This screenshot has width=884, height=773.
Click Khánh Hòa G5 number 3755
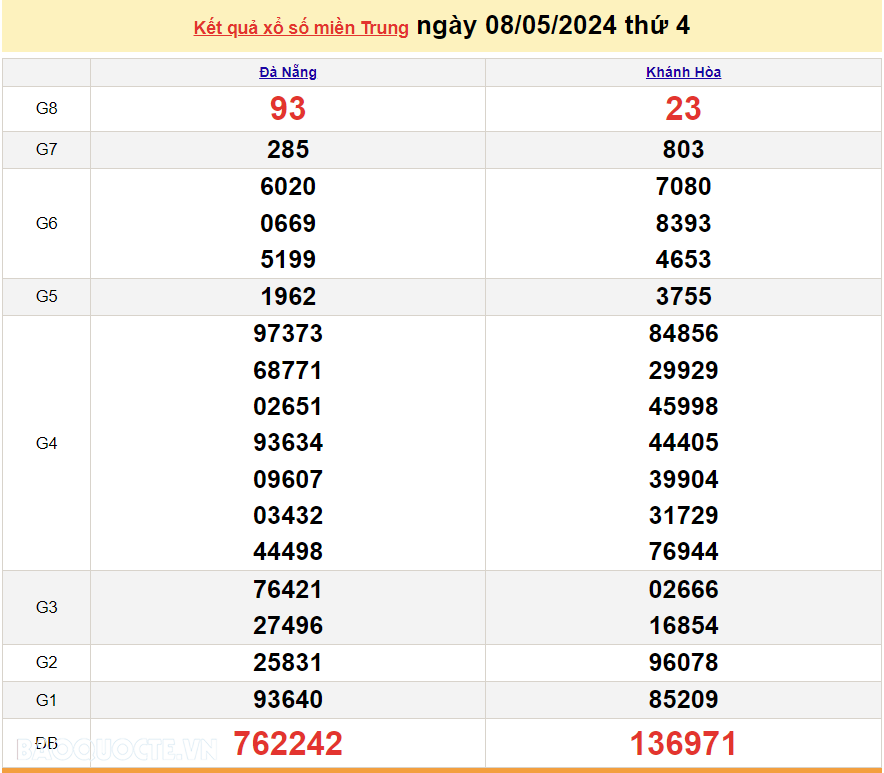point(683,297)
